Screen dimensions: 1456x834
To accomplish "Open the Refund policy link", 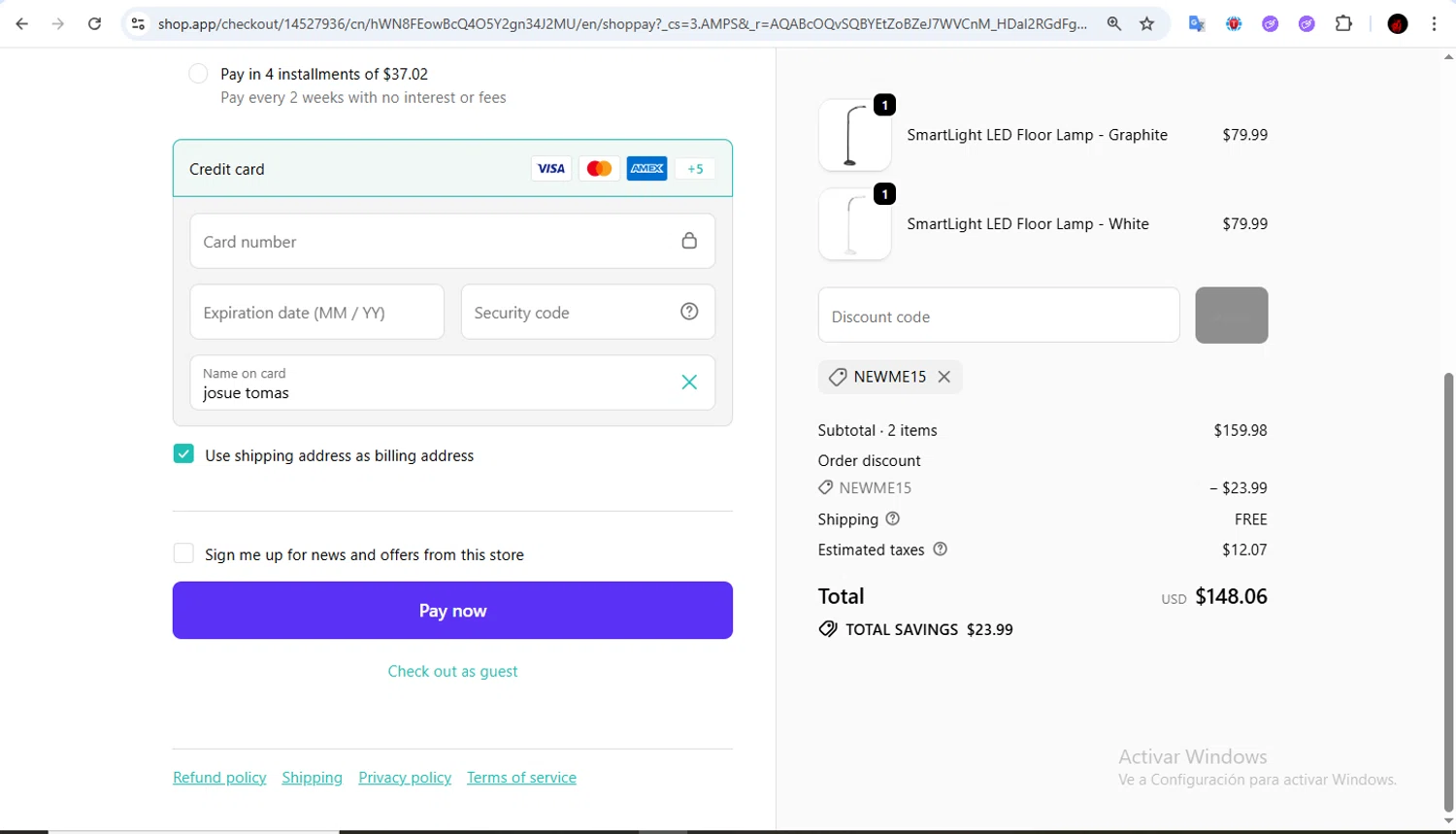I will tap(219, 777).
